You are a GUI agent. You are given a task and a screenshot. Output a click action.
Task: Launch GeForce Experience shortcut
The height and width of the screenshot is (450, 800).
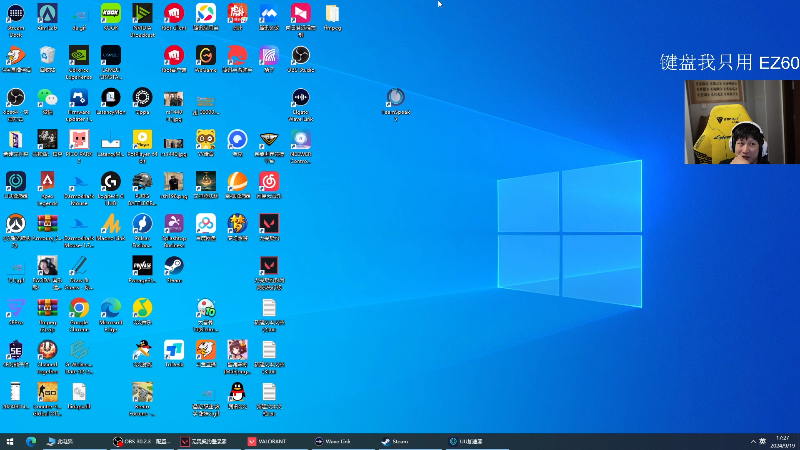[79, 62]
